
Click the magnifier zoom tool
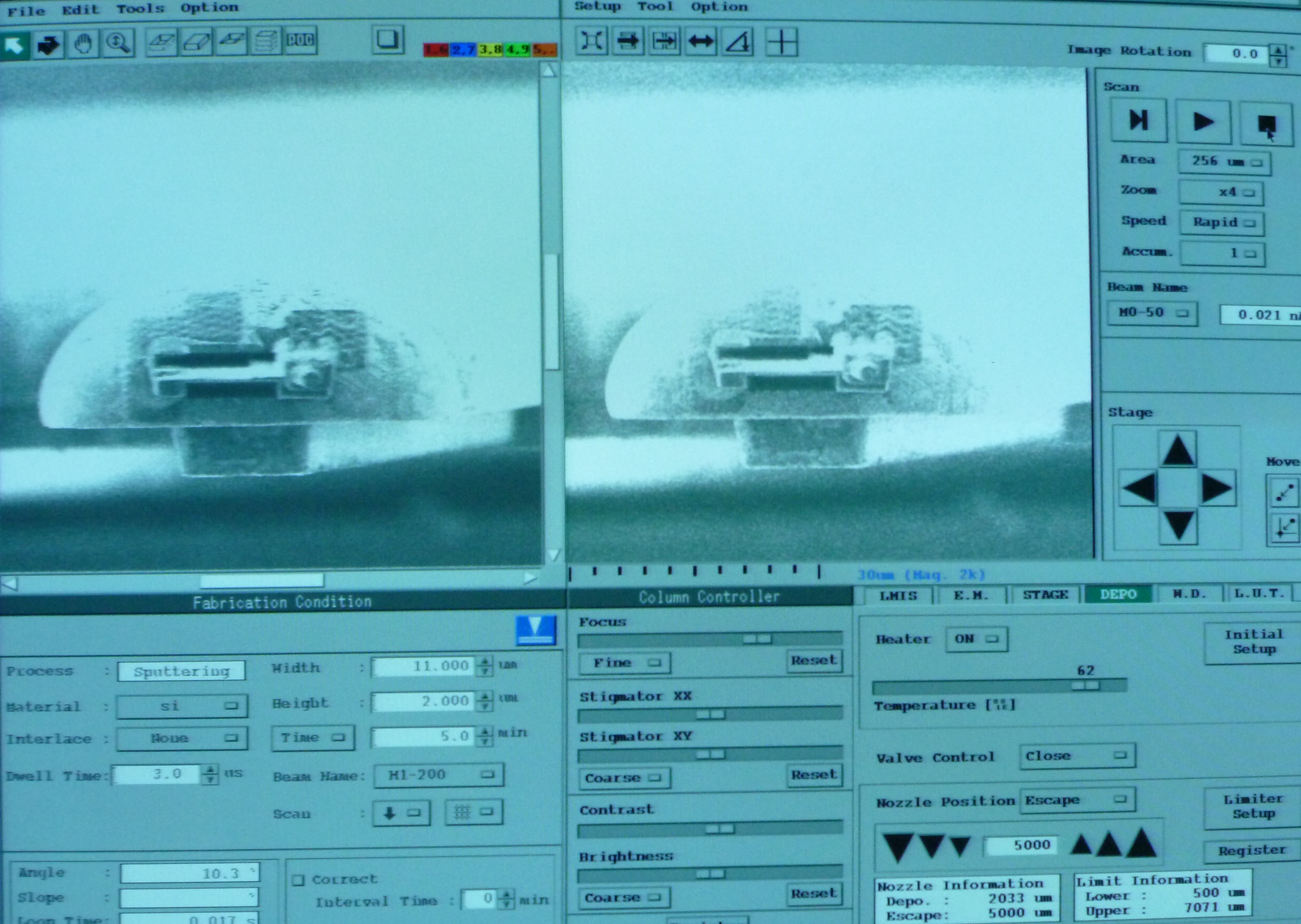pos(118,44)
